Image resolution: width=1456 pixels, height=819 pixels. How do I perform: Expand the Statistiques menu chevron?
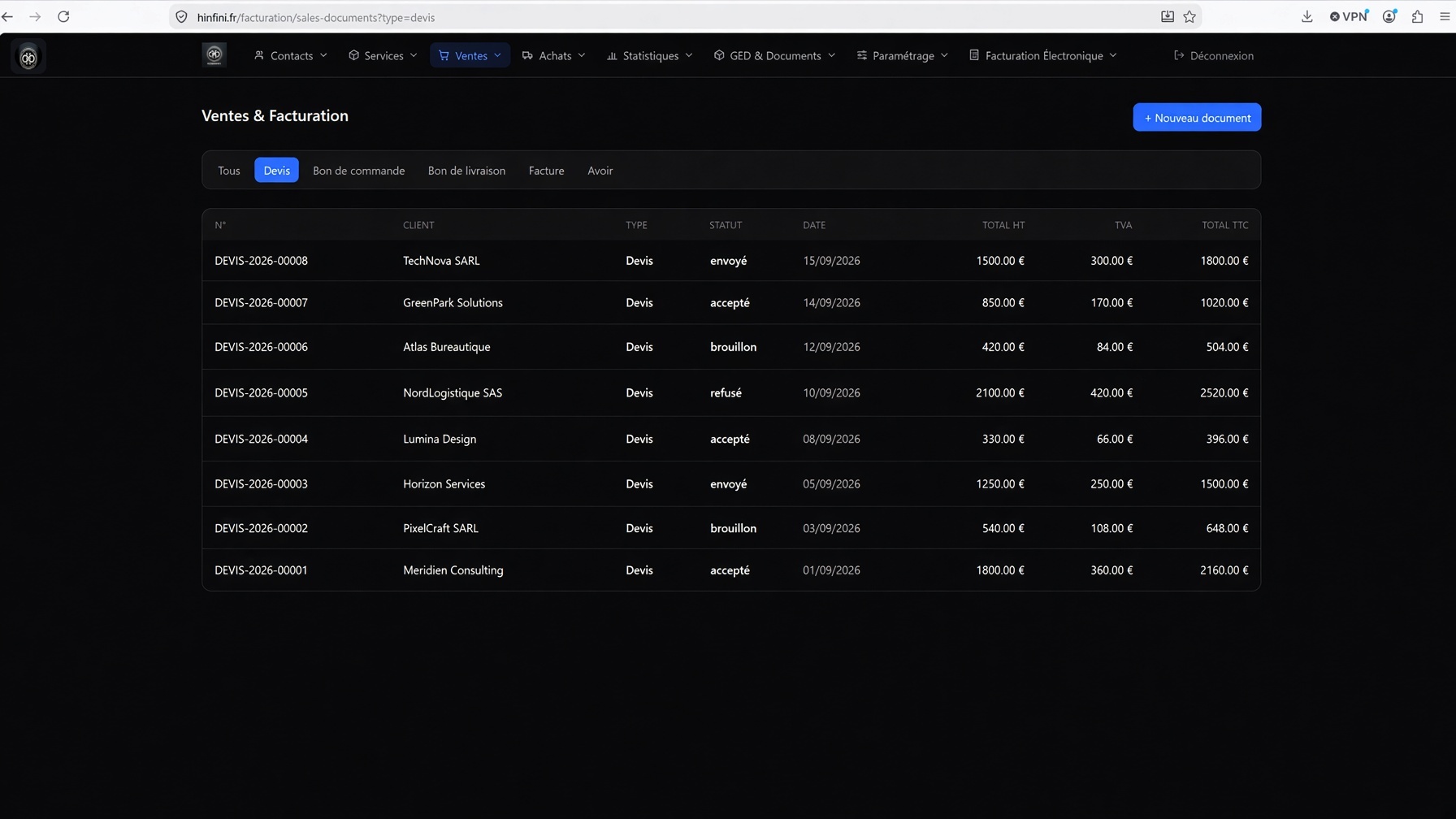pyautogui.click(x=689, y=55)
